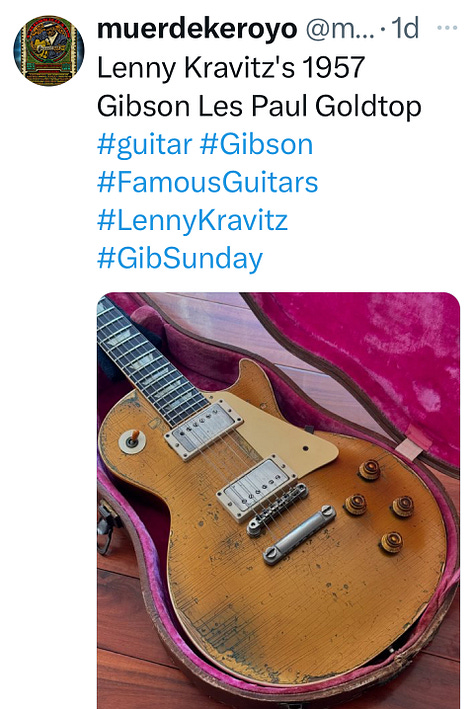Follow the #FamousGuitars hashtag link
This screenshot has width=474, height=709.
point(208,183)
